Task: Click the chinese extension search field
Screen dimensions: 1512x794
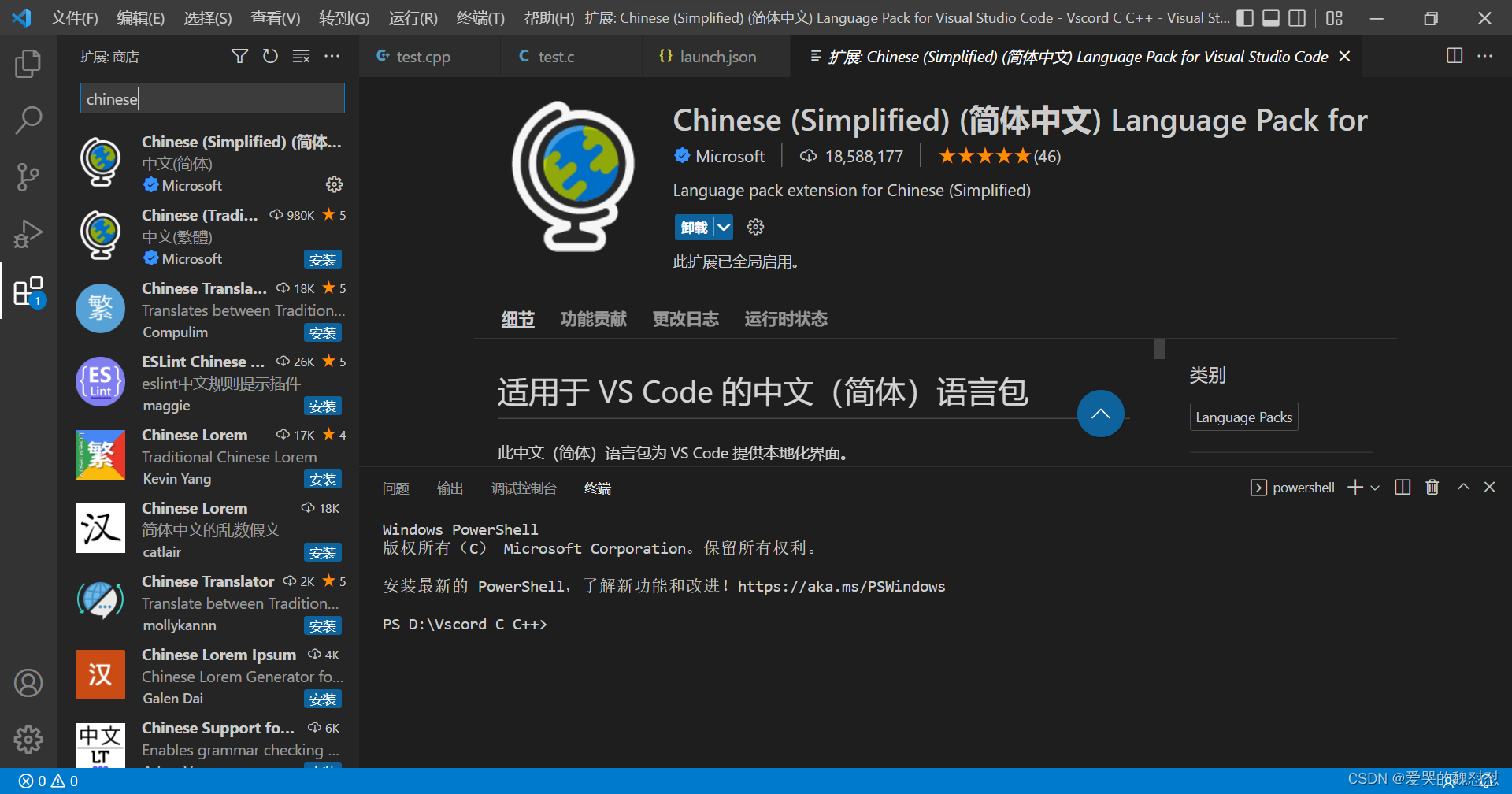Action: pyautogui.click(x=213, y=99)
